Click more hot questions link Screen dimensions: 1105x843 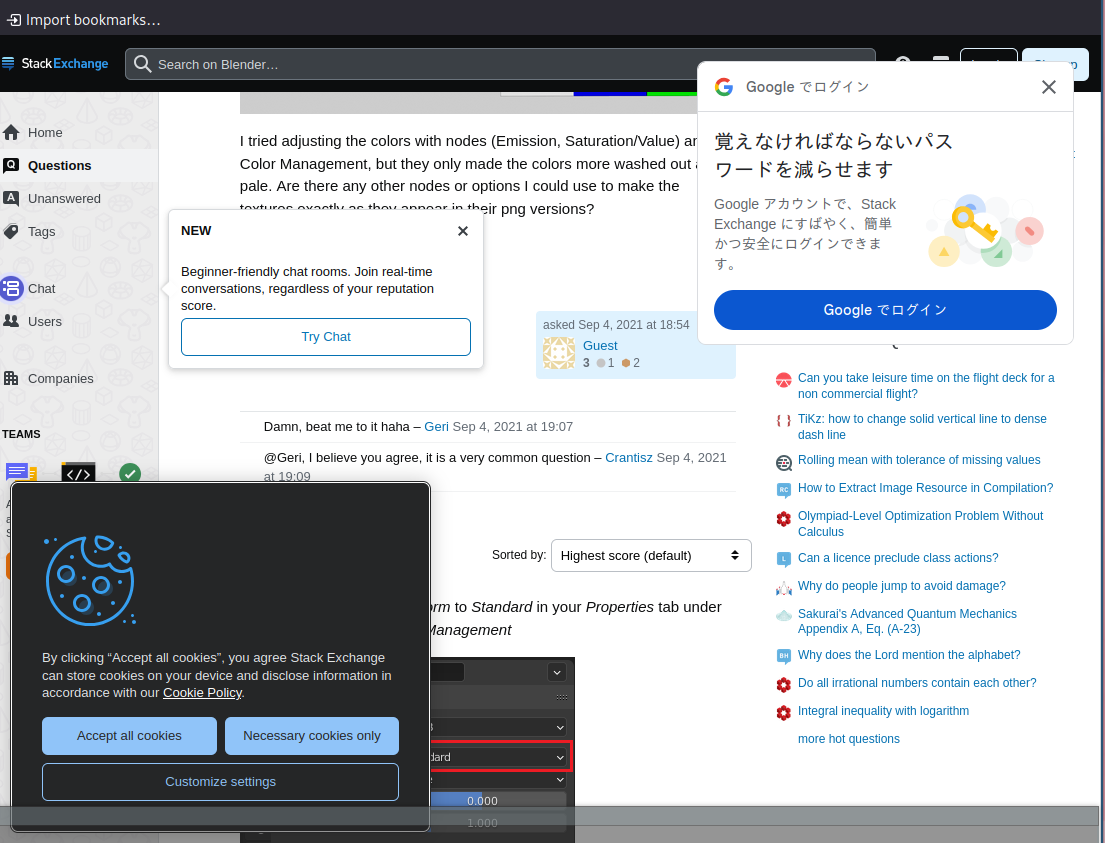pos(848,739)
